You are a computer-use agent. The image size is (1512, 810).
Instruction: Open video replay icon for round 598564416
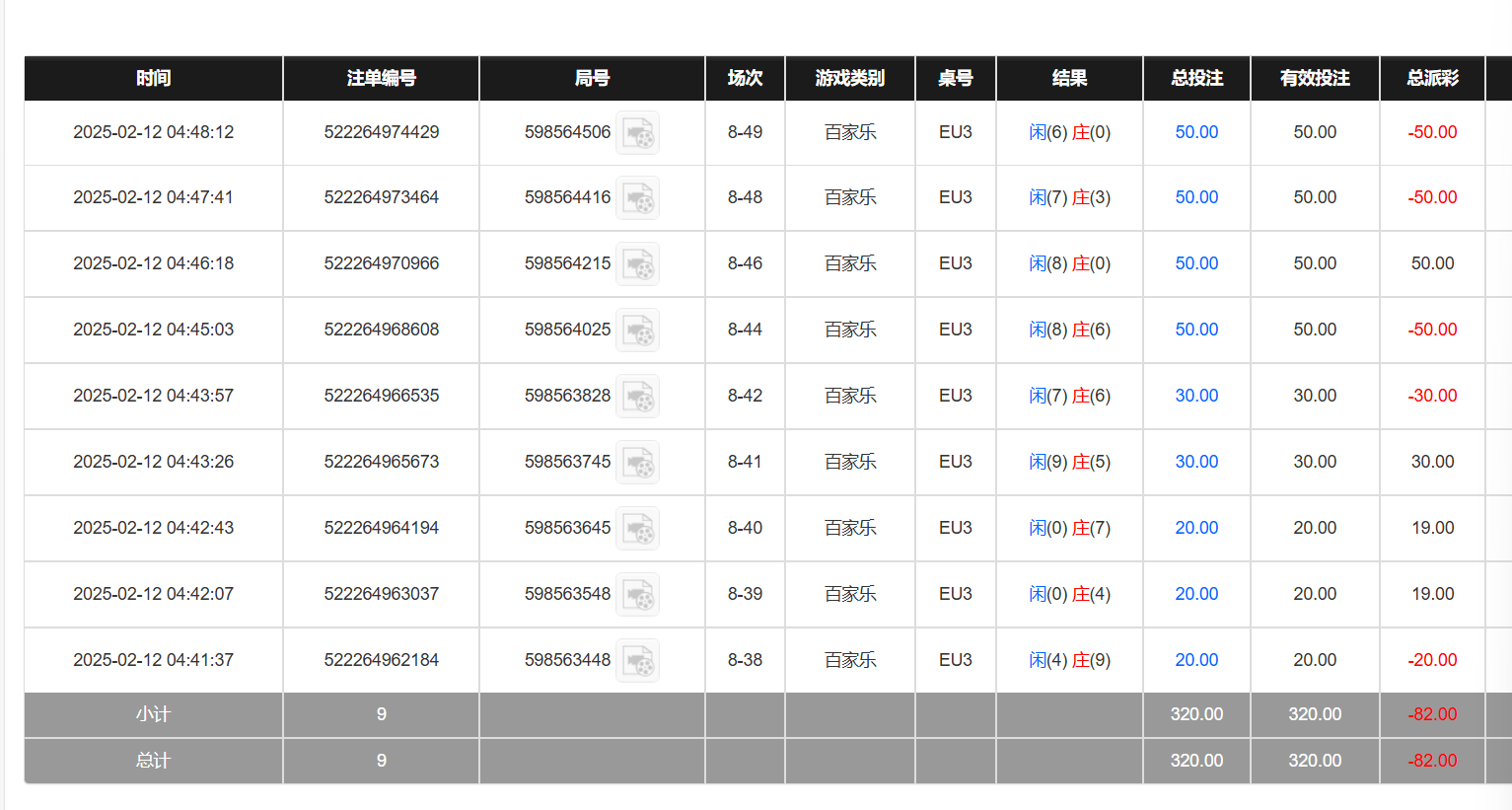point(637,198)
